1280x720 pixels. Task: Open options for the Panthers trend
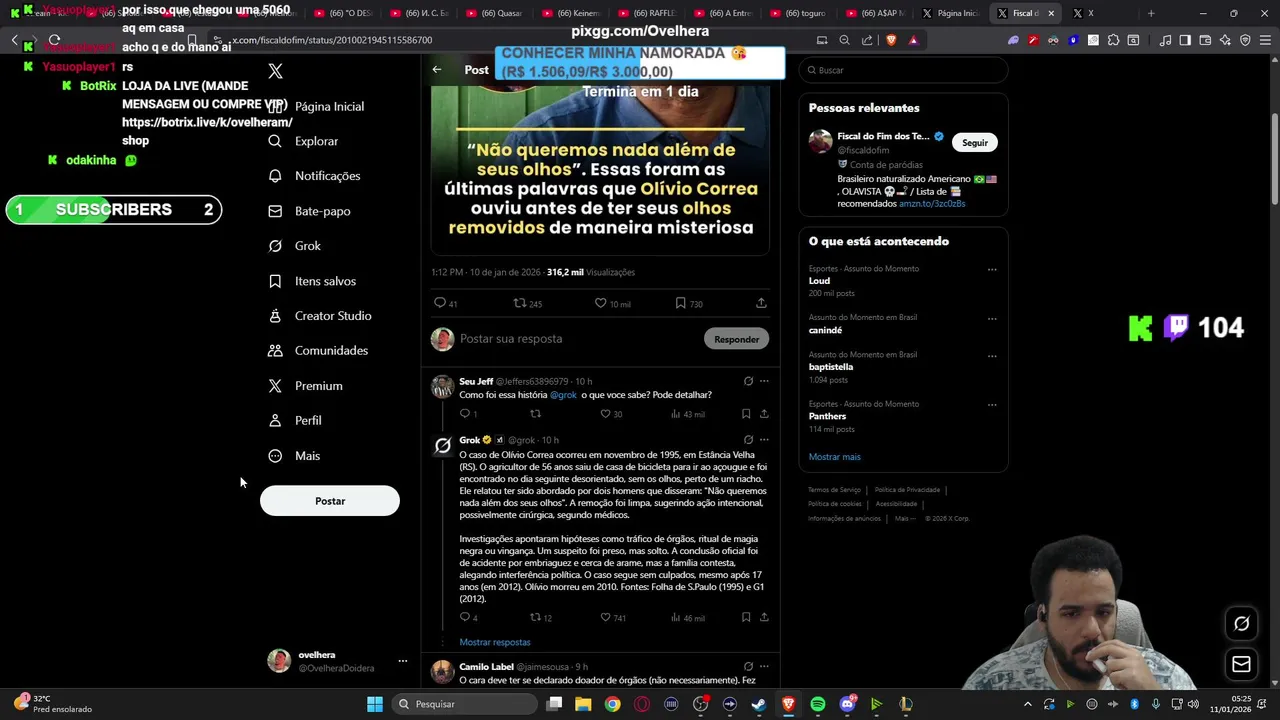pyautogui.click(x=992, y=404)
